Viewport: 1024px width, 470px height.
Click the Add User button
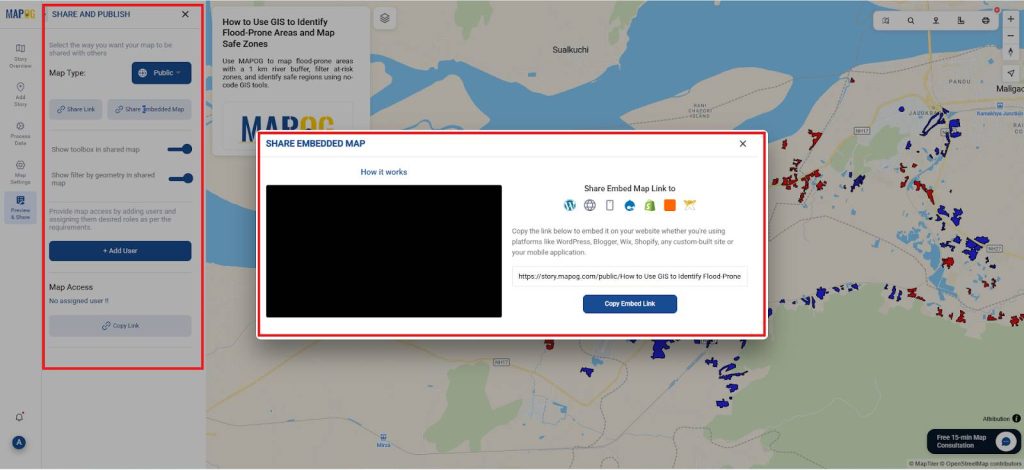click(120, 251)
